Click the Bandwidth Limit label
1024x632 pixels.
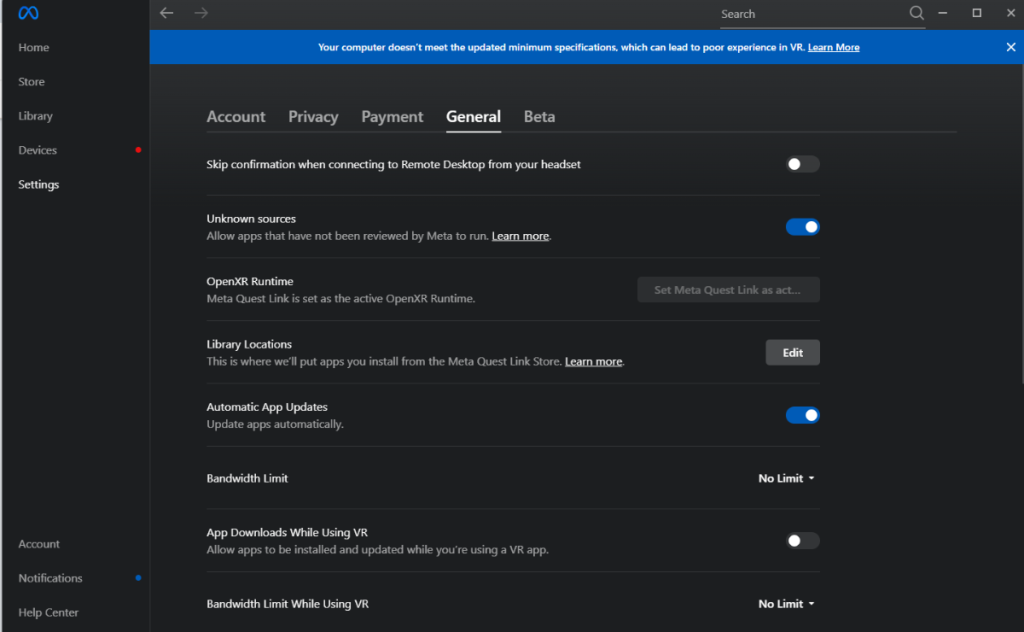click(x=247, y=479)
